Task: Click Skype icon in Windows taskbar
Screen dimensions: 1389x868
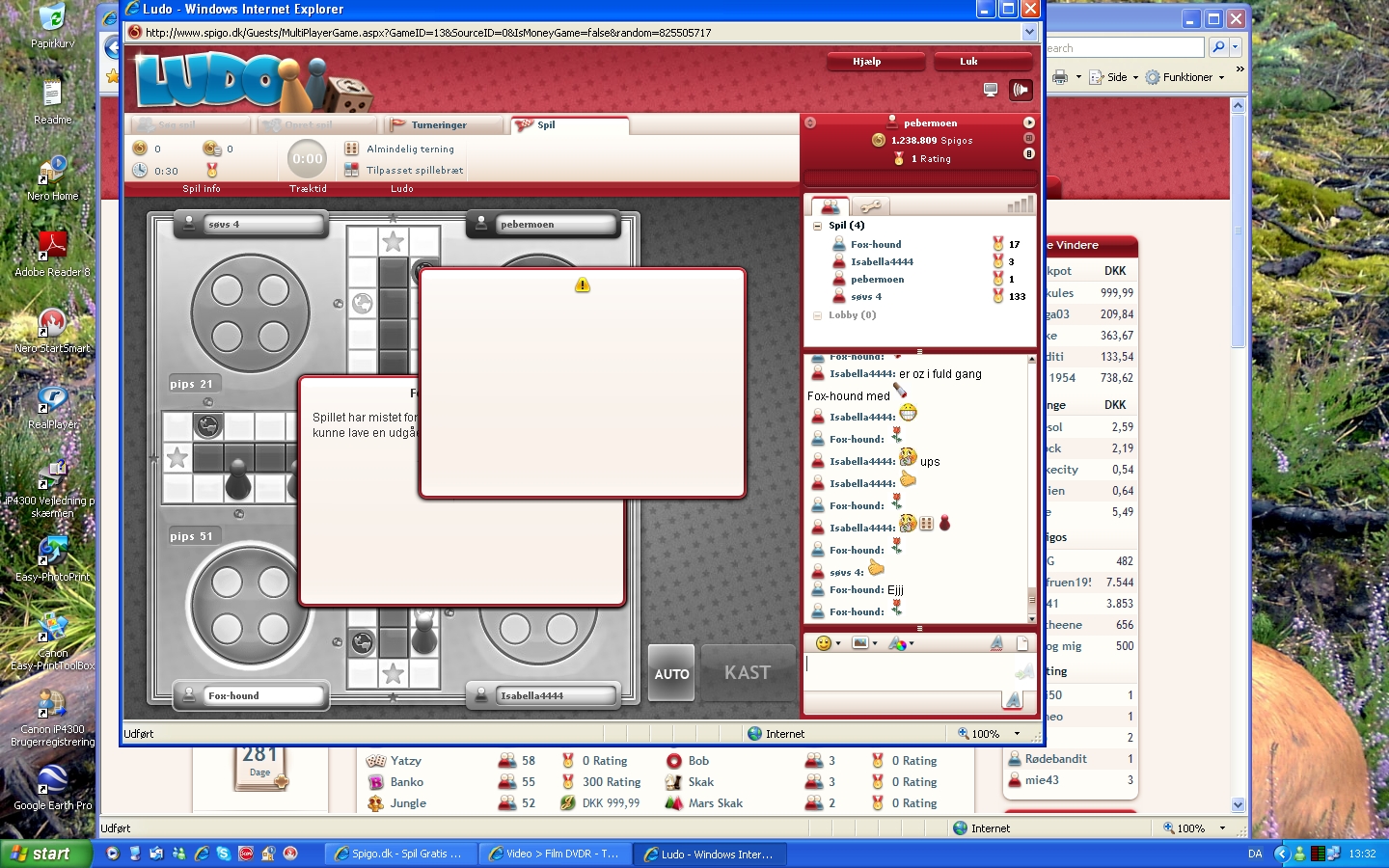Action: pyautogui.click(x=224, y=854)
